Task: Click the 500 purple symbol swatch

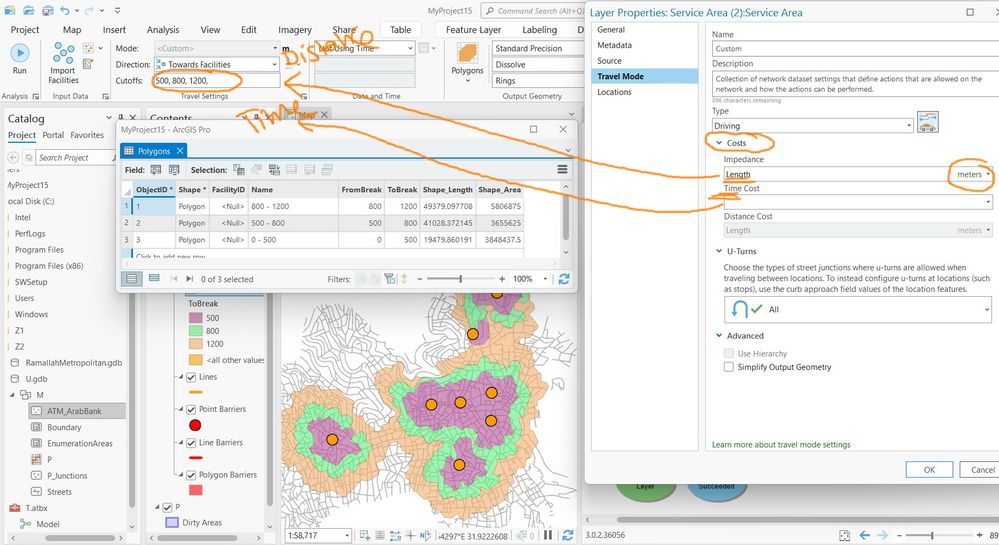Action: coord(196,317)
